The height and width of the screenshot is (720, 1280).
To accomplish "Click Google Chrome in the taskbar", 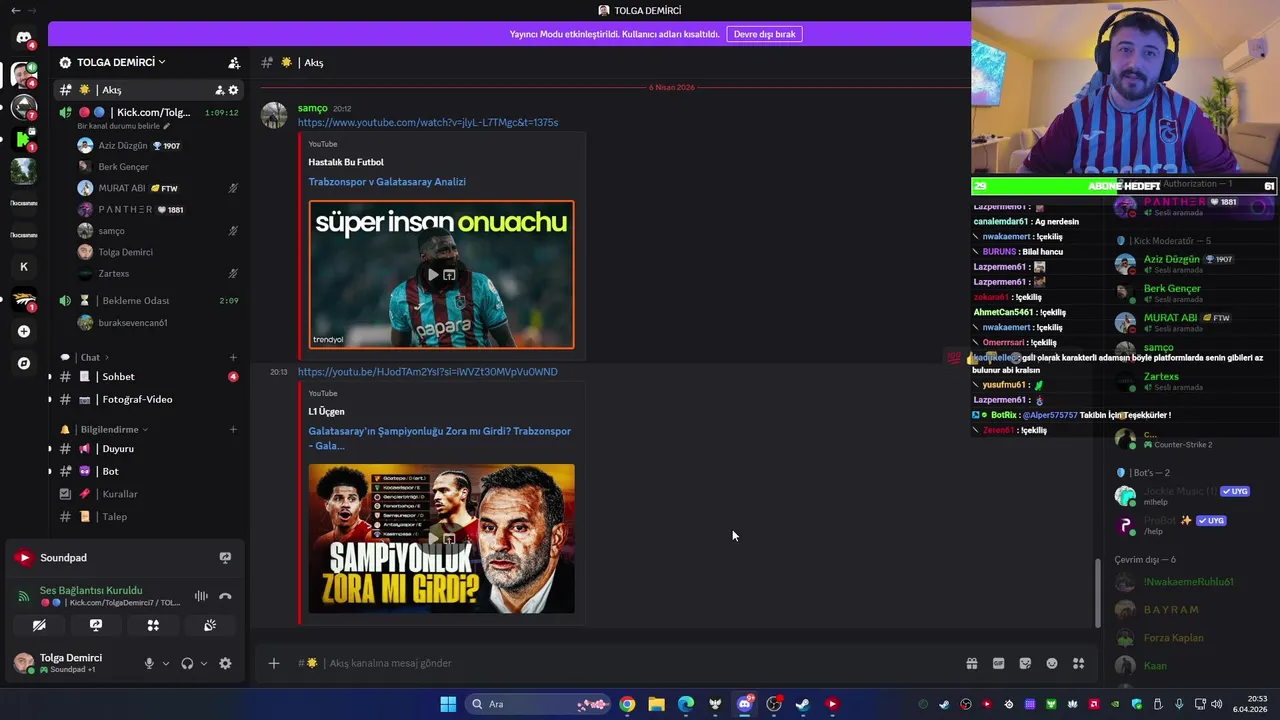I will coord(627,704).
